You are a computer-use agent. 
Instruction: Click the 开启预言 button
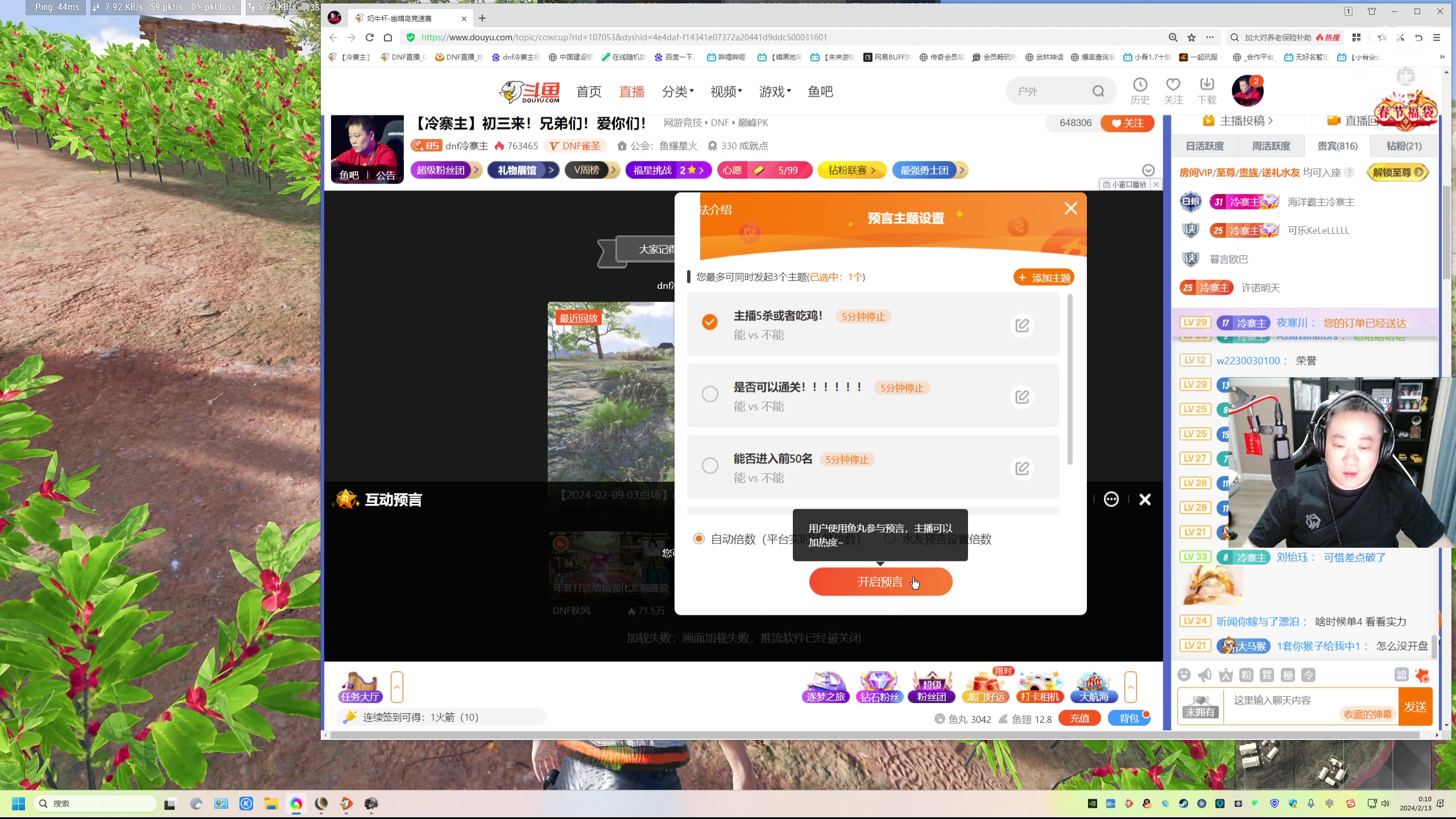880,582
